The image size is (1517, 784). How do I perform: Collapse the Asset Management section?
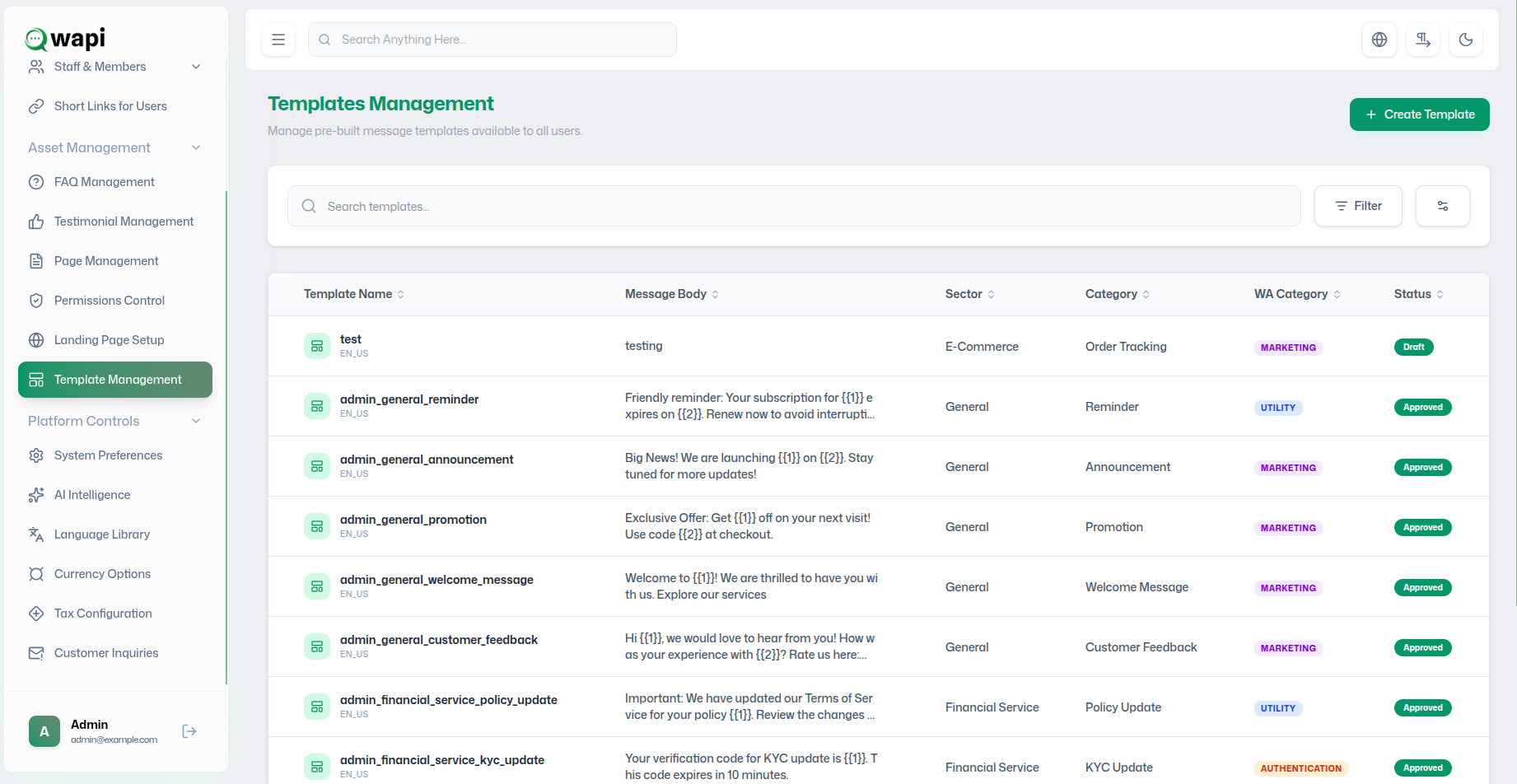115,147
